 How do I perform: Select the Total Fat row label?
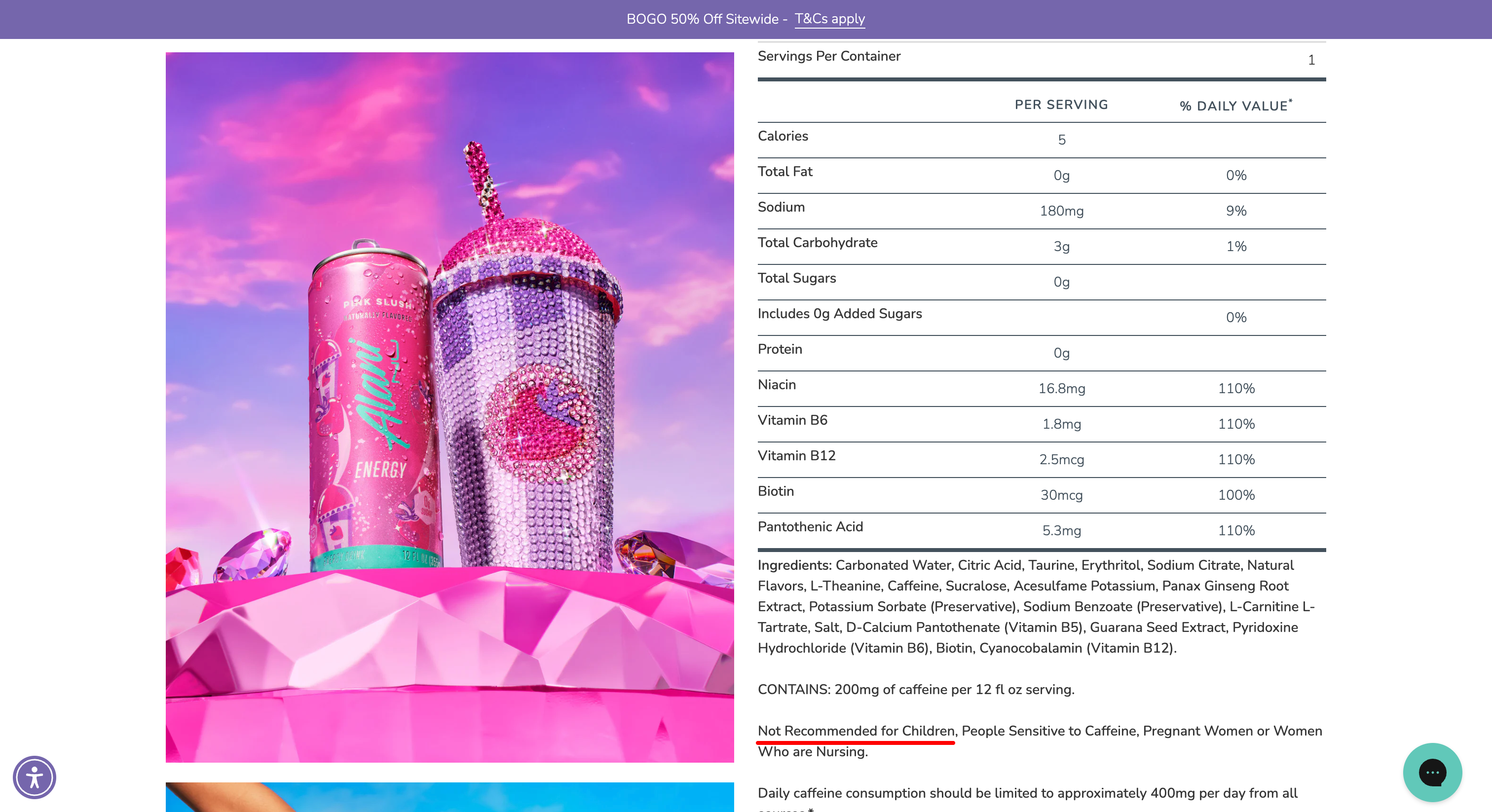click(785, 172)
